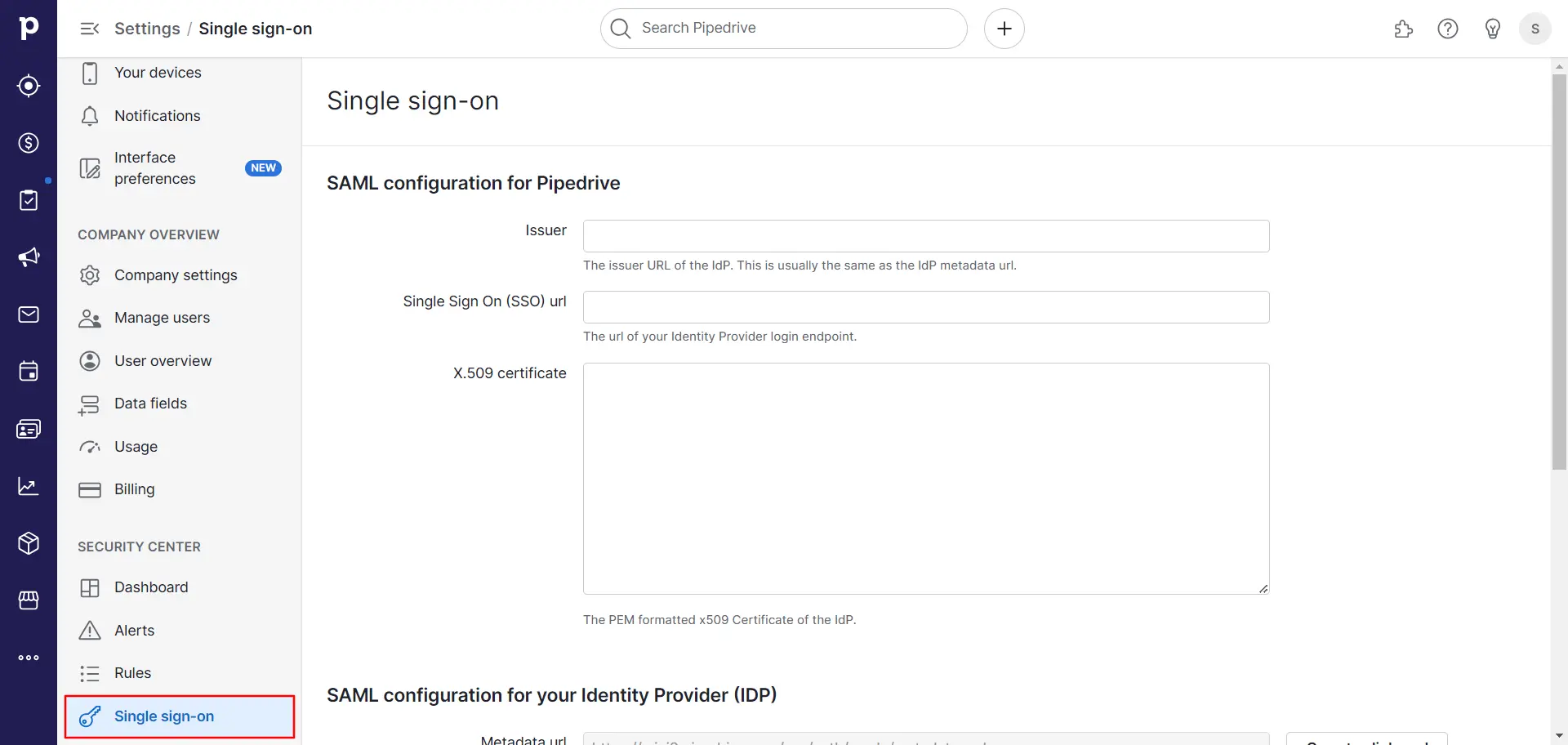The width and height of the screenshot is (1568, 745).
Task: Click the X.509 textarea resize handle
Action: tap(1263, 588)
